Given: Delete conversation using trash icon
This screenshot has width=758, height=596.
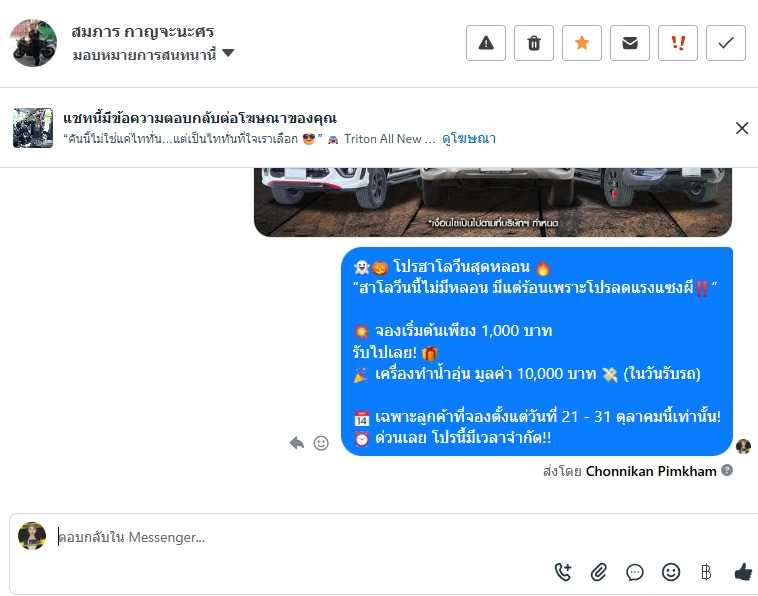Looking at the screenshot, I should click(534, 43).
